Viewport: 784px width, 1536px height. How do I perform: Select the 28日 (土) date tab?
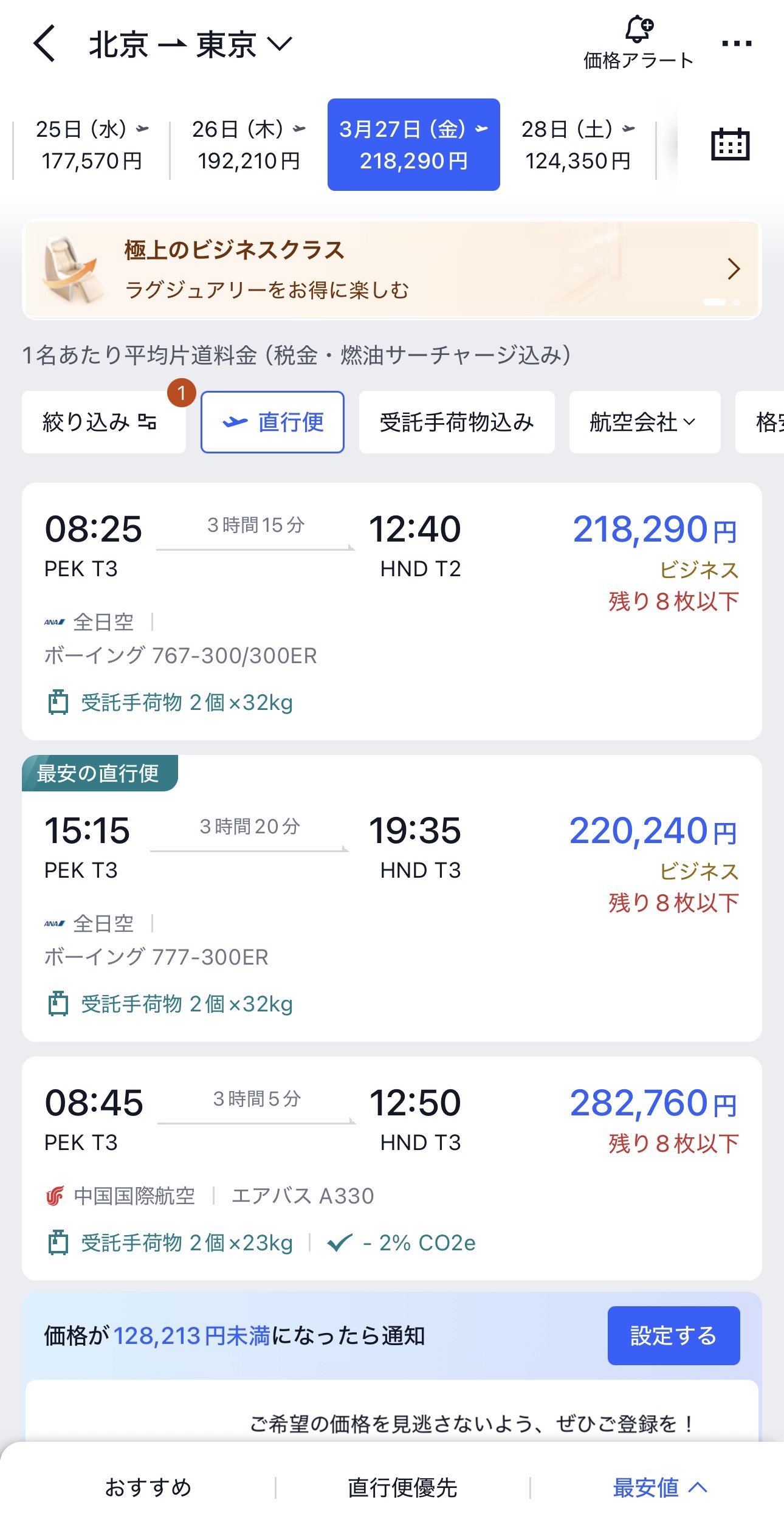tap(577, 145)
